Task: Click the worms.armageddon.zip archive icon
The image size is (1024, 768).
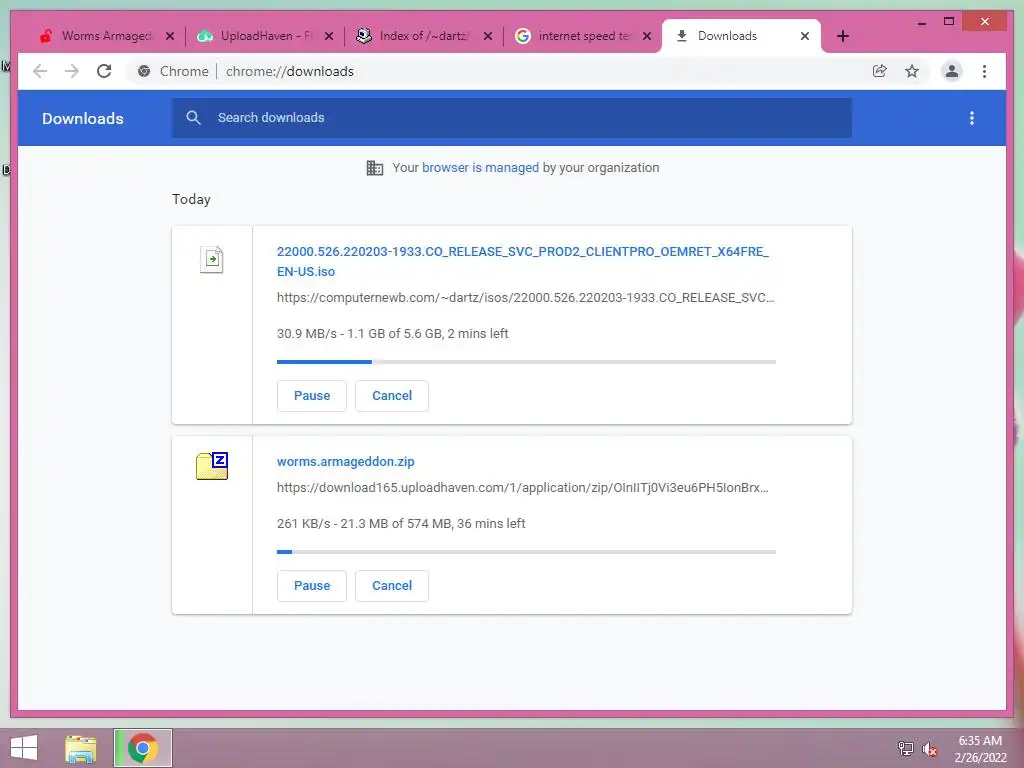Action: pyautogui.click(x=212, y=466)
